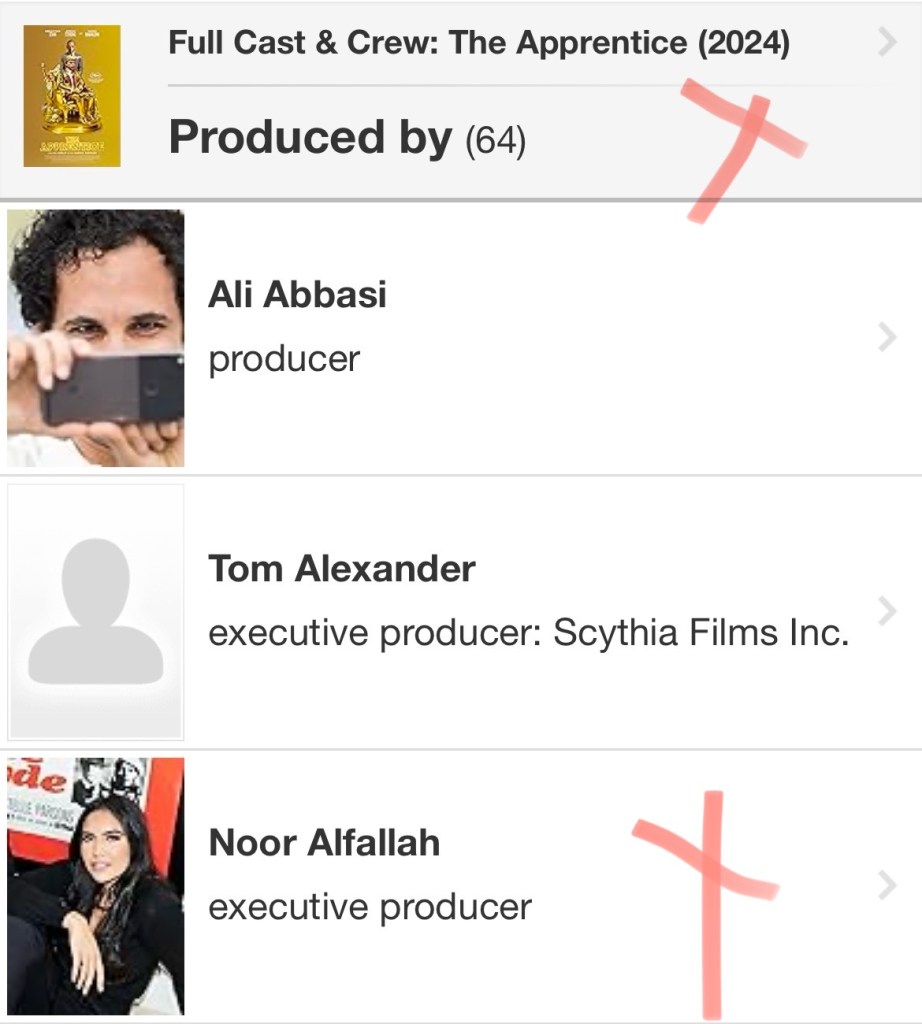The width and height of the screenshot is (922, 1024).
Task: Tap Tom Alexander's placeholder avatar icon
Action: (x=96, y=610)
